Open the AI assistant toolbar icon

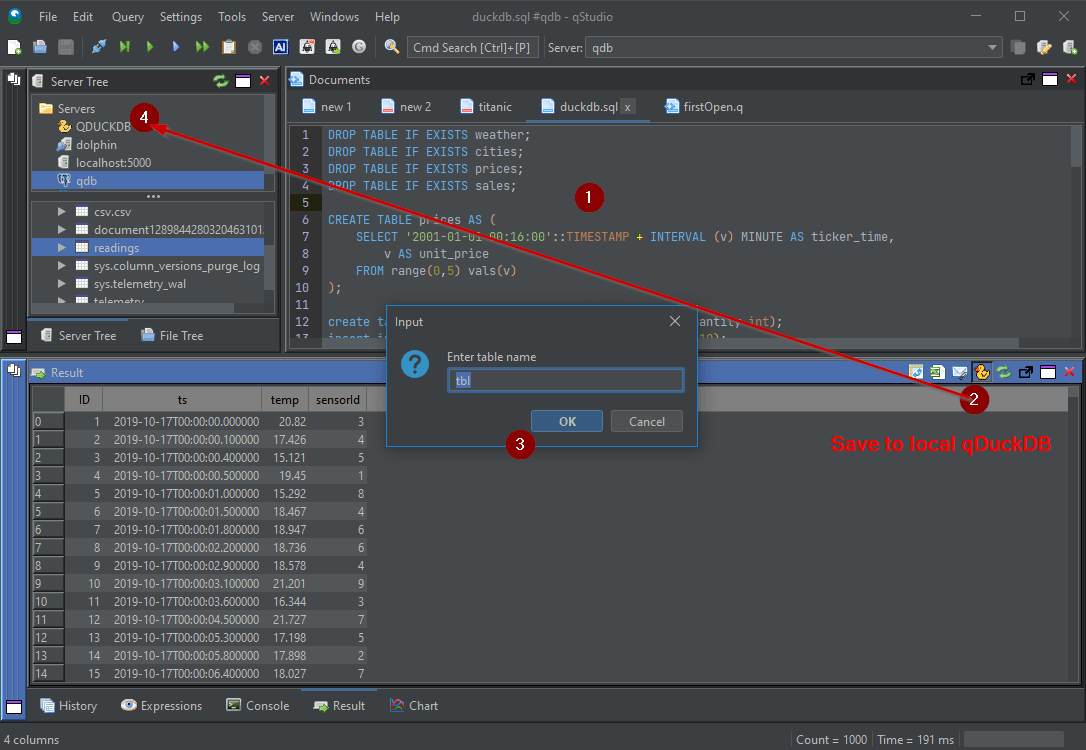pyautogui.click(x=281, y=47)
